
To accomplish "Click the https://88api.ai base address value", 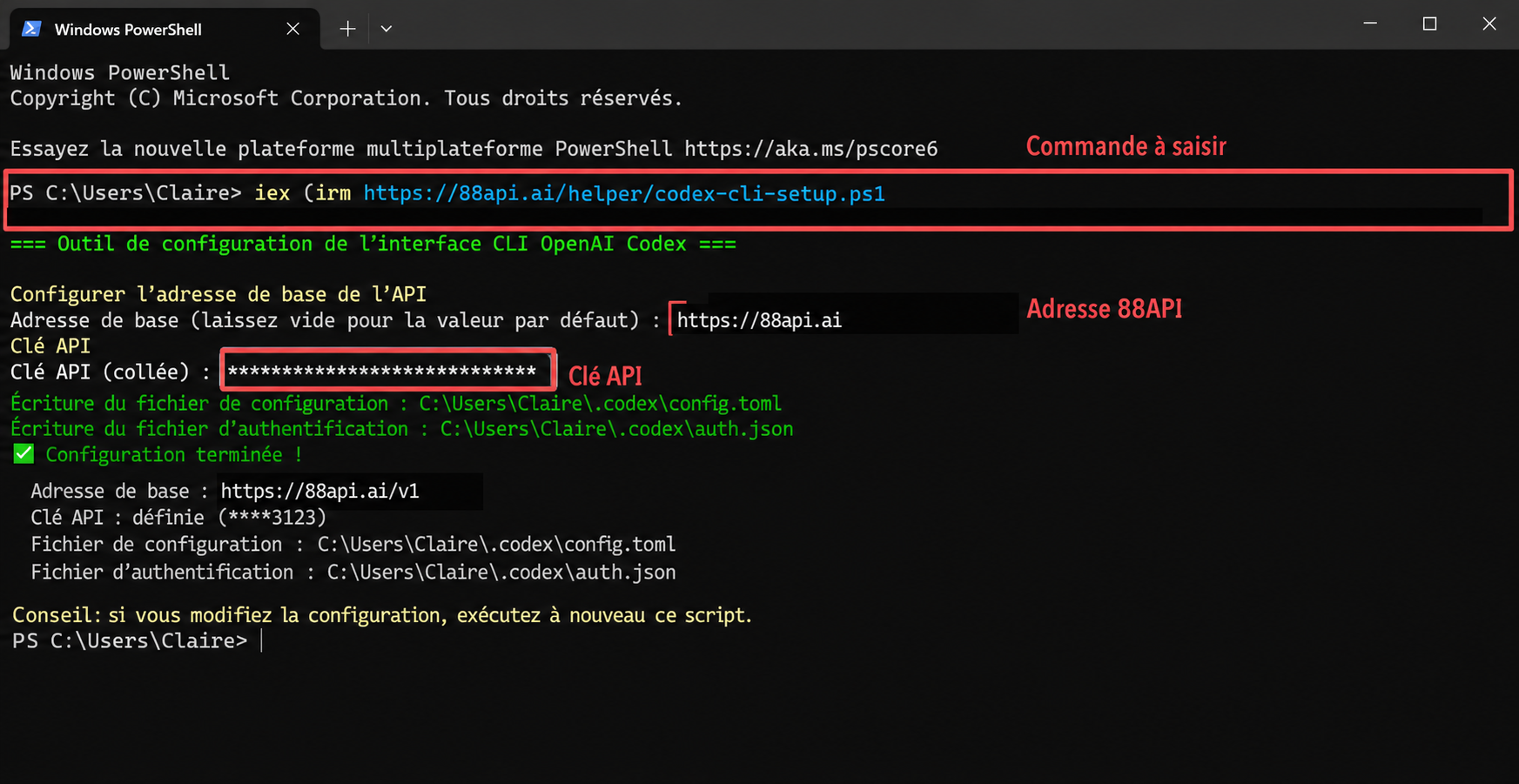I will tap(759, 320).
